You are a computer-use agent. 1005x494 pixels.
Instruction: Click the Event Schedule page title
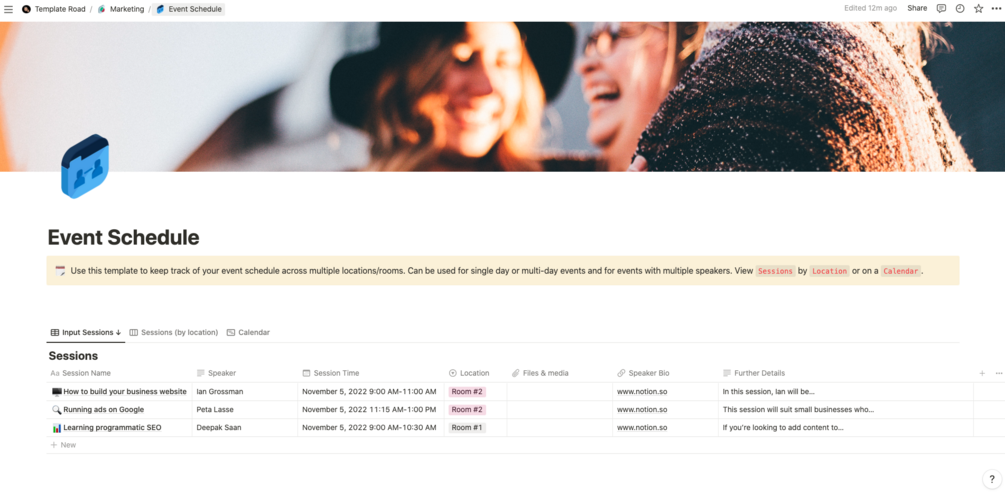click(123, 238)
